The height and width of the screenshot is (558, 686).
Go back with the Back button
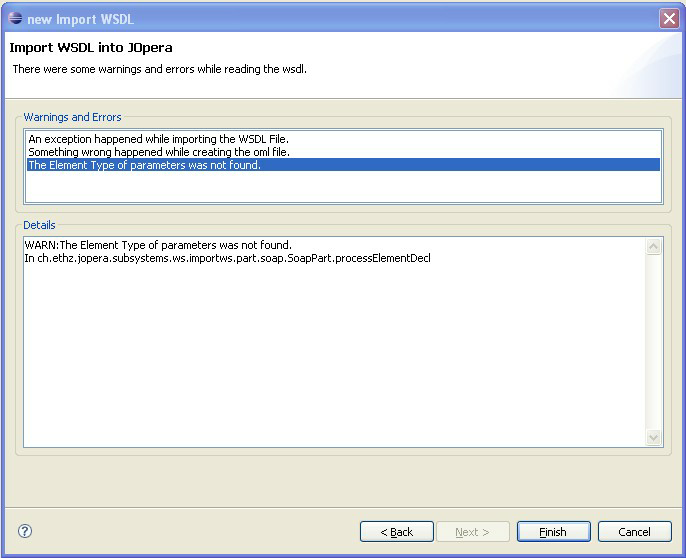click(397, 532)
